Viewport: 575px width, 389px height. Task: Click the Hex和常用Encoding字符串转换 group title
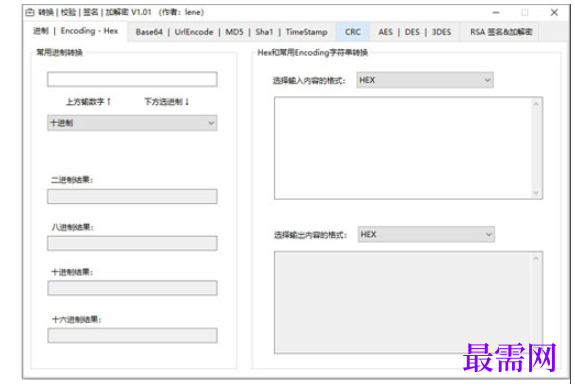(312, 52)
